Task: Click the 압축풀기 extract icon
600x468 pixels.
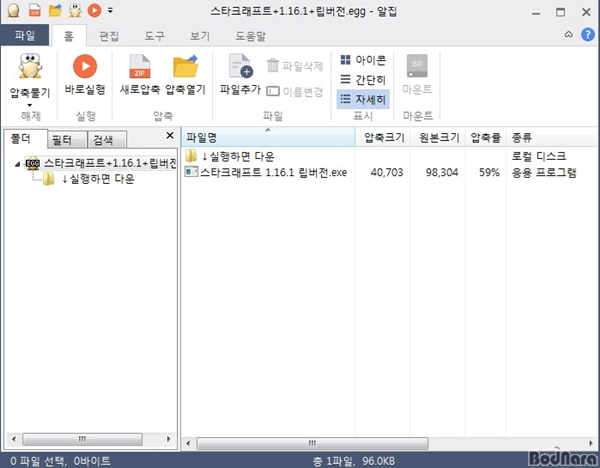Action: [x=30, y=66]
